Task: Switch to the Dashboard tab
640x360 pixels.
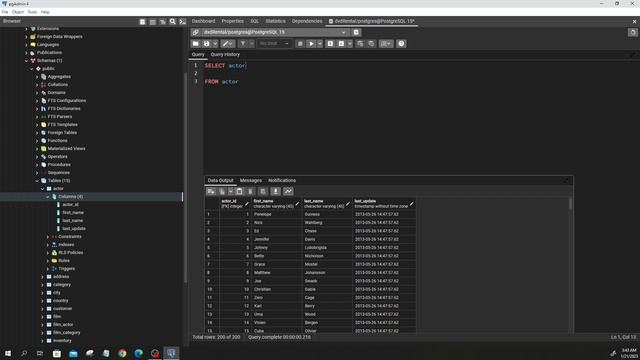Action: pos(203,21)
